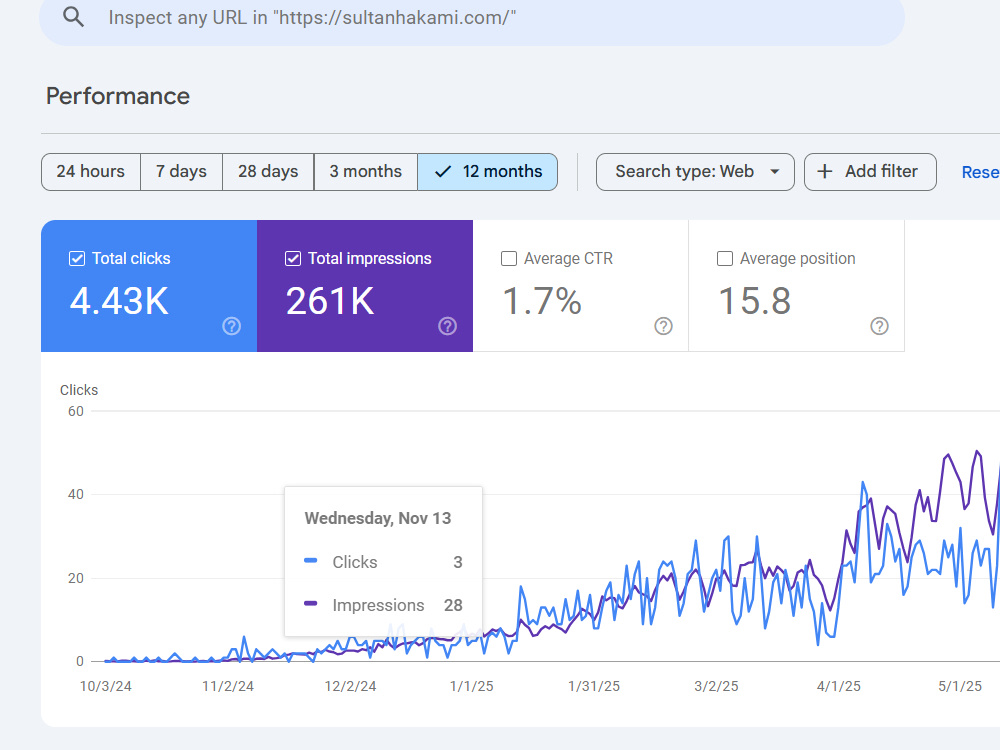
Task: Click the Clicks value 3 in tooltip
Action: [x=458, y=562]
